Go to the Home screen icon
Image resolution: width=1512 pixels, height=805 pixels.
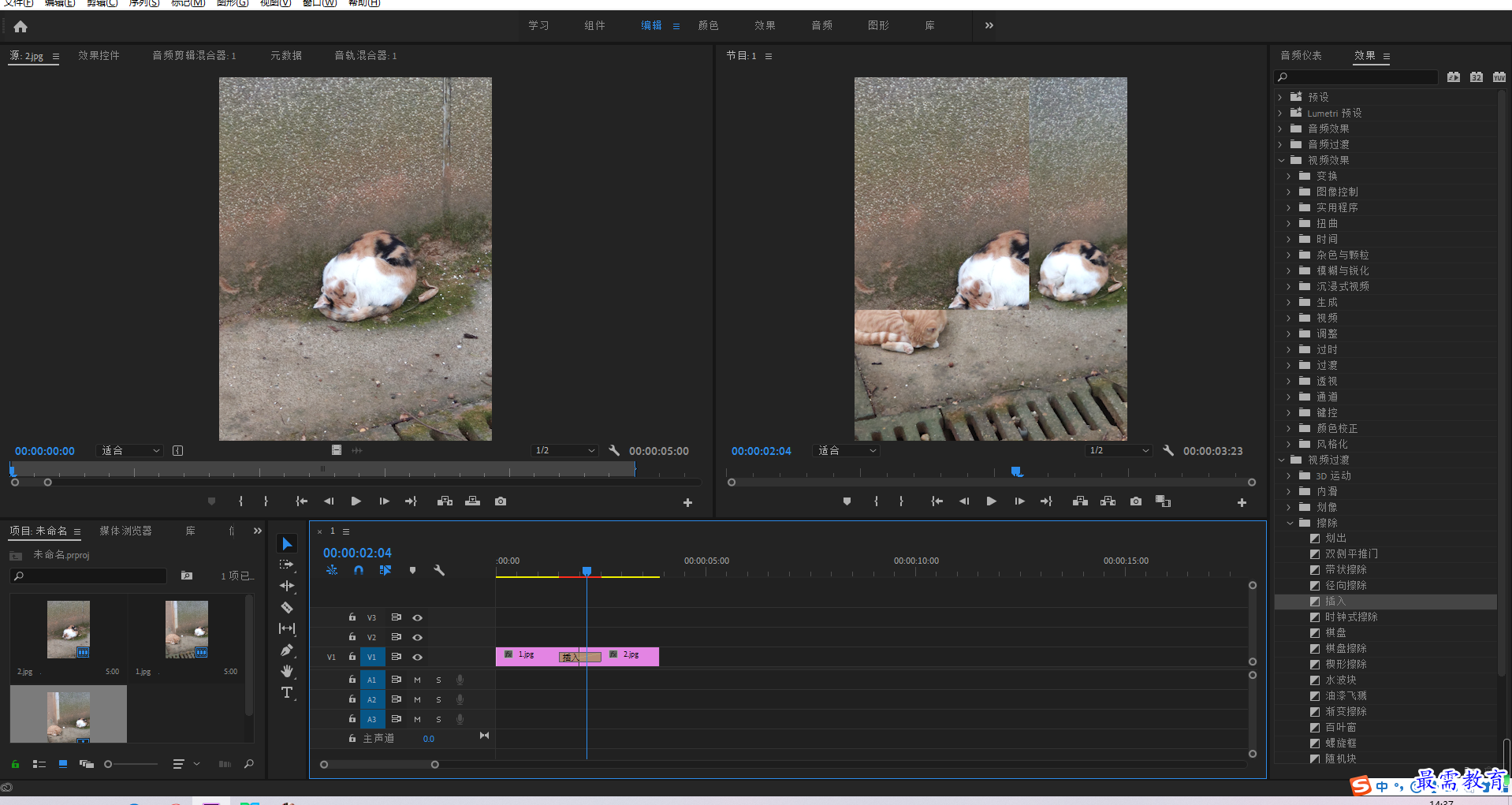click(20, 27)
